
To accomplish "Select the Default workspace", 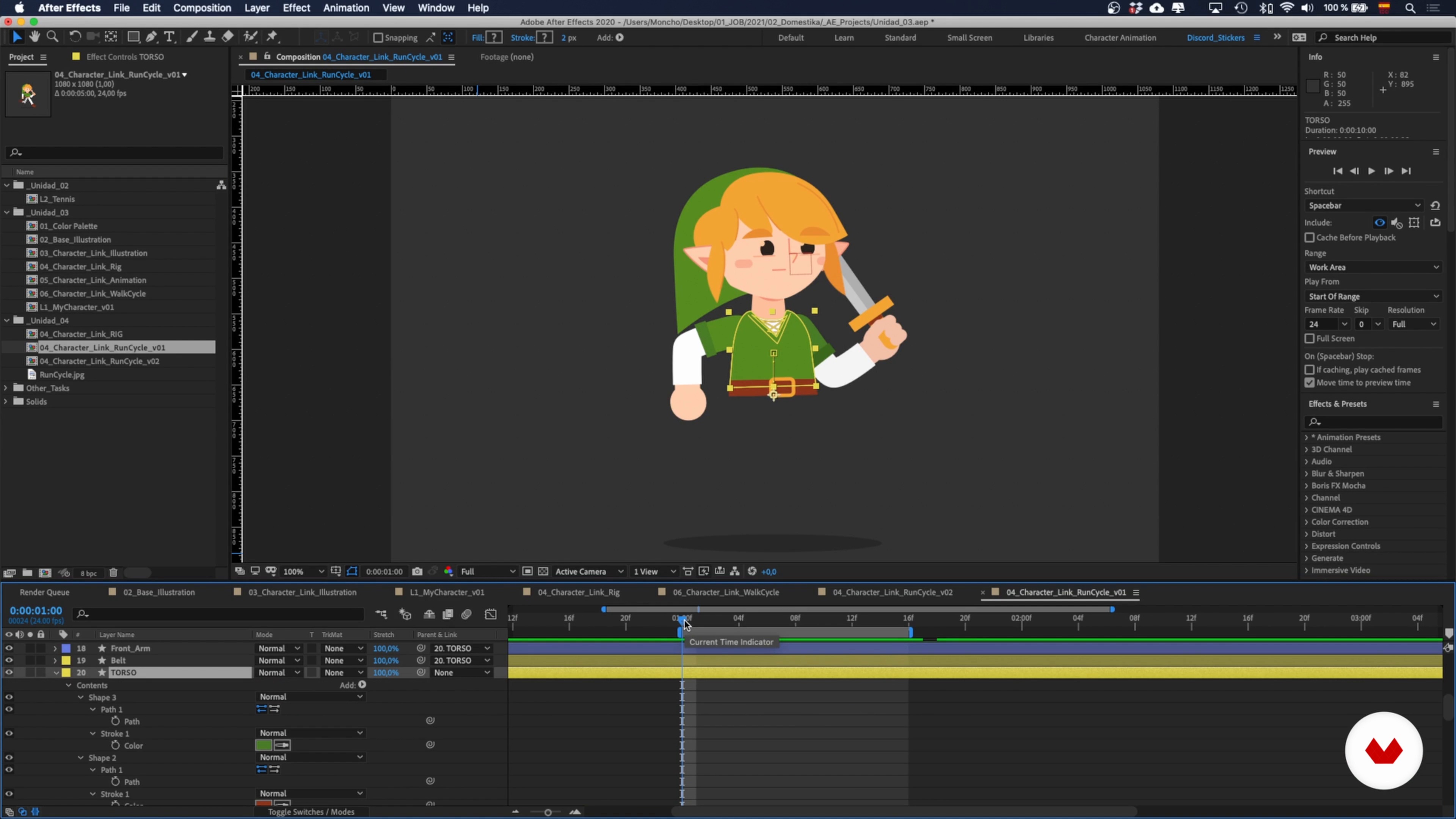I will click(790, 38).
